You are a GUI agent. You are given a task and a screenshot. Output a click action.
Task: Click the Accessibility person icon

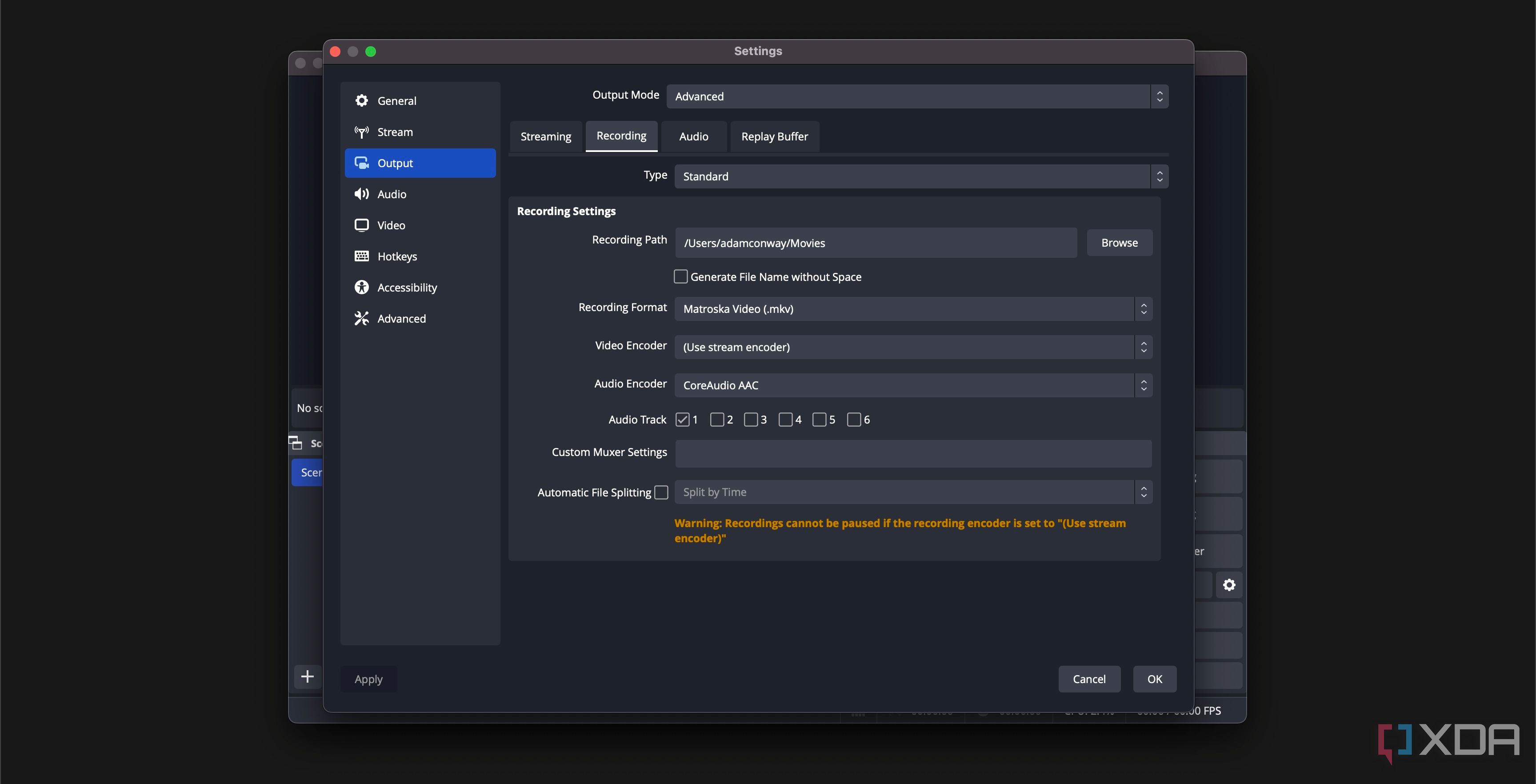point(361,288)
